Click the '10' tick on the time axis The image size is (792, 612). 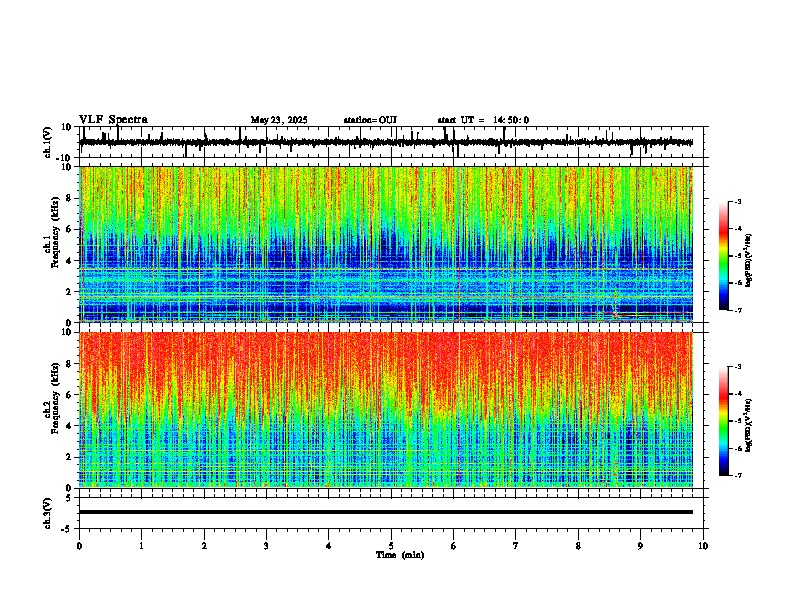tap(703, 546)
